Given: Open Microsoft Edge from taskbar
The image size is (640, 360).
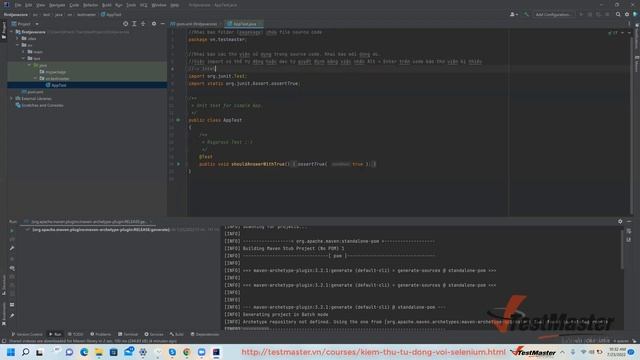Looking at the screenshot, I should (84, 352).
